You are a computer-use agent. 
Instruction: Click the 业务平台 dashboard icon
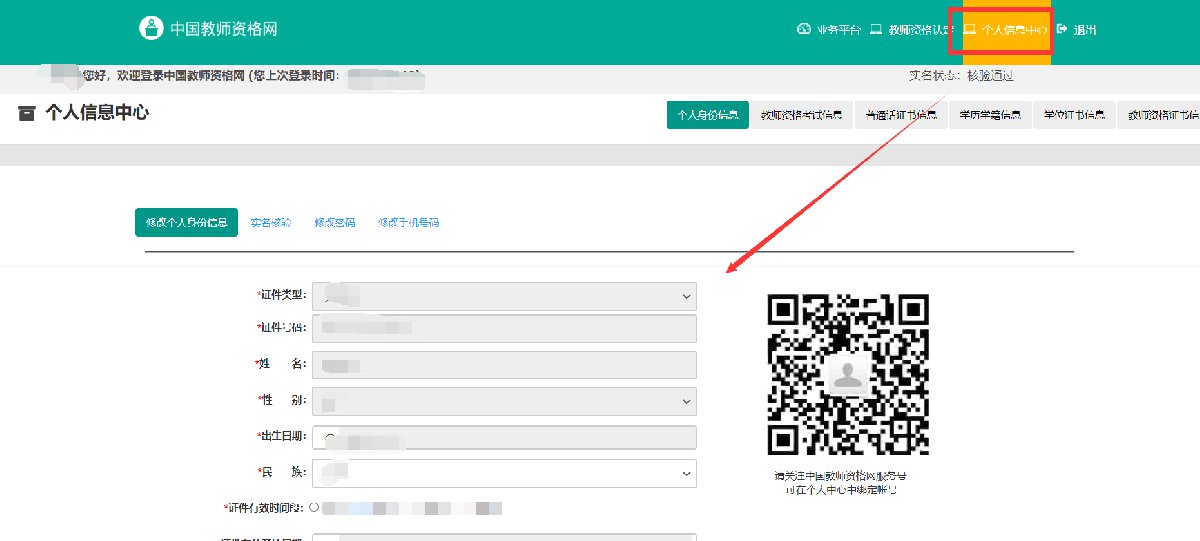(x=803, y=29)
